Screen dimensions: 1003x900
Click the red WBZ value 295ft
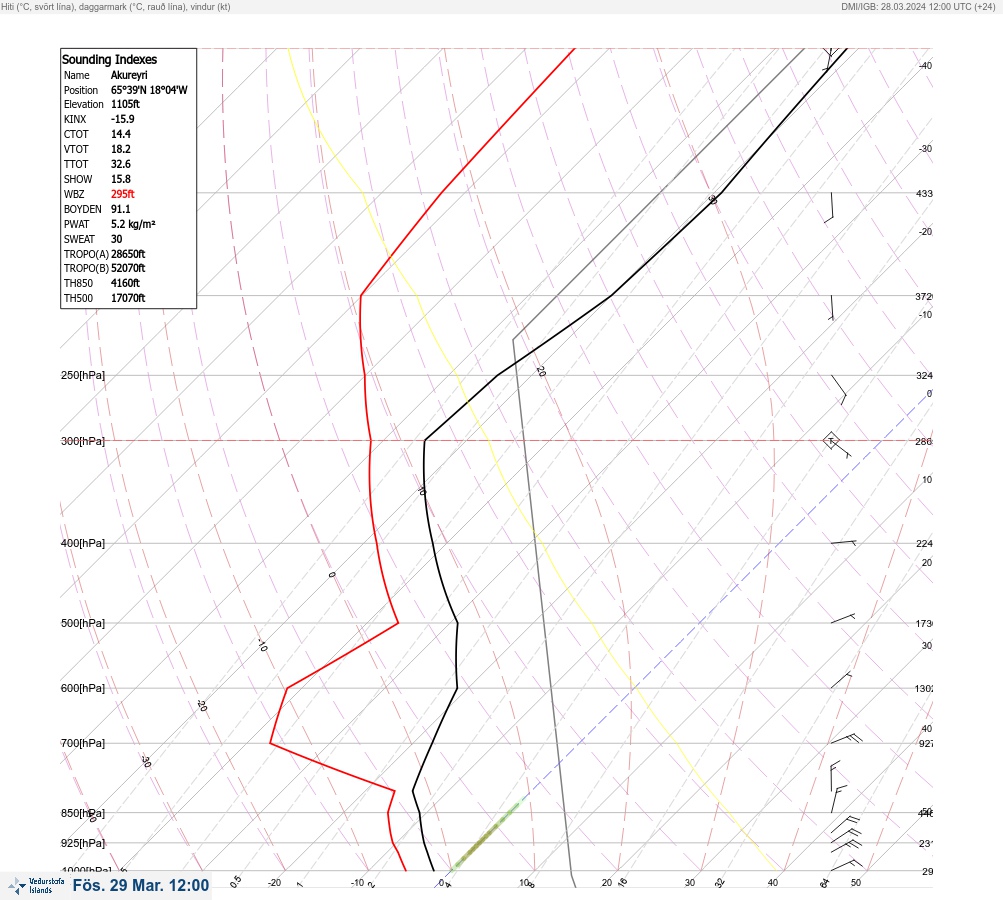[123, 194]
